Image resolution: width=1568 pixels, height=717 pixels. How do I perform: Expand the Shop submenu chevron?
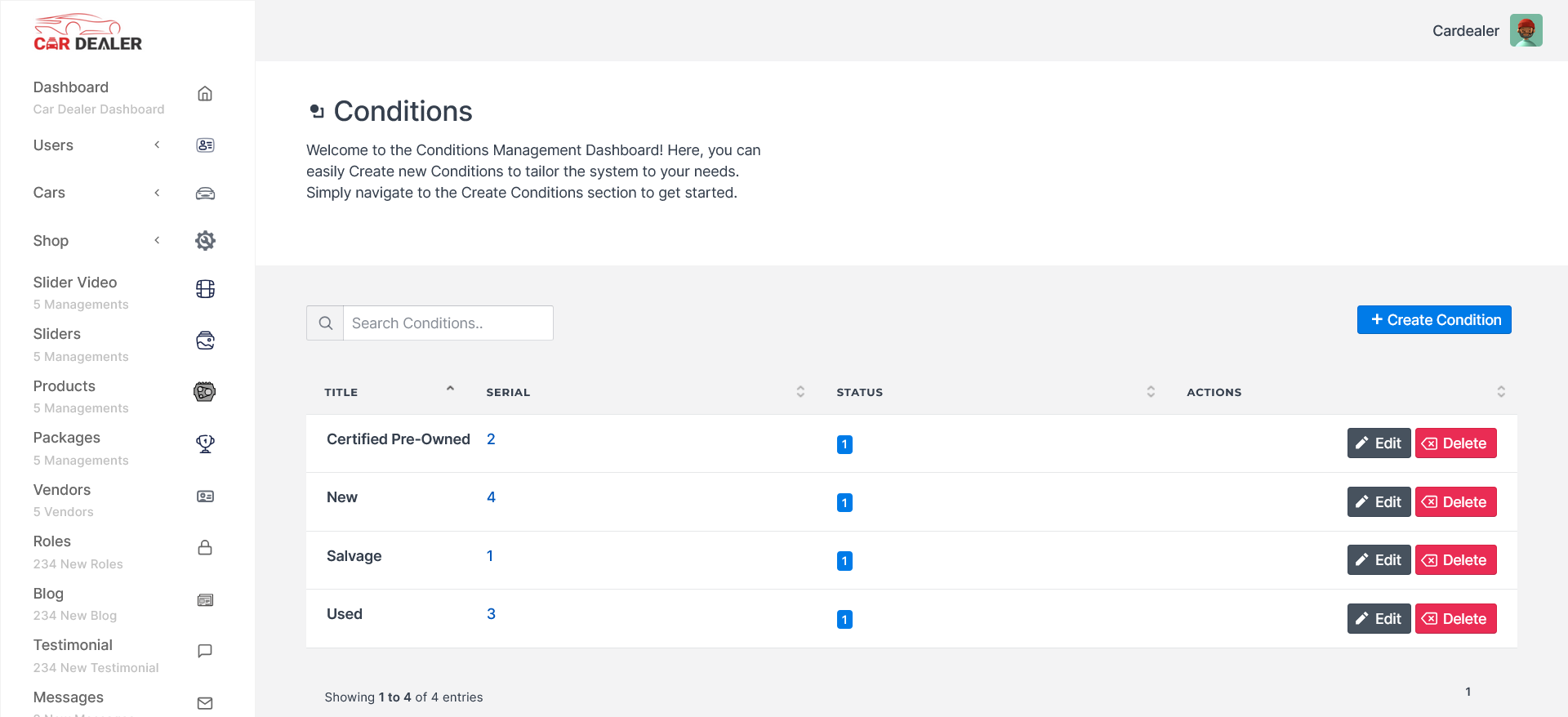pyautogui.click(x=157, y=240)
